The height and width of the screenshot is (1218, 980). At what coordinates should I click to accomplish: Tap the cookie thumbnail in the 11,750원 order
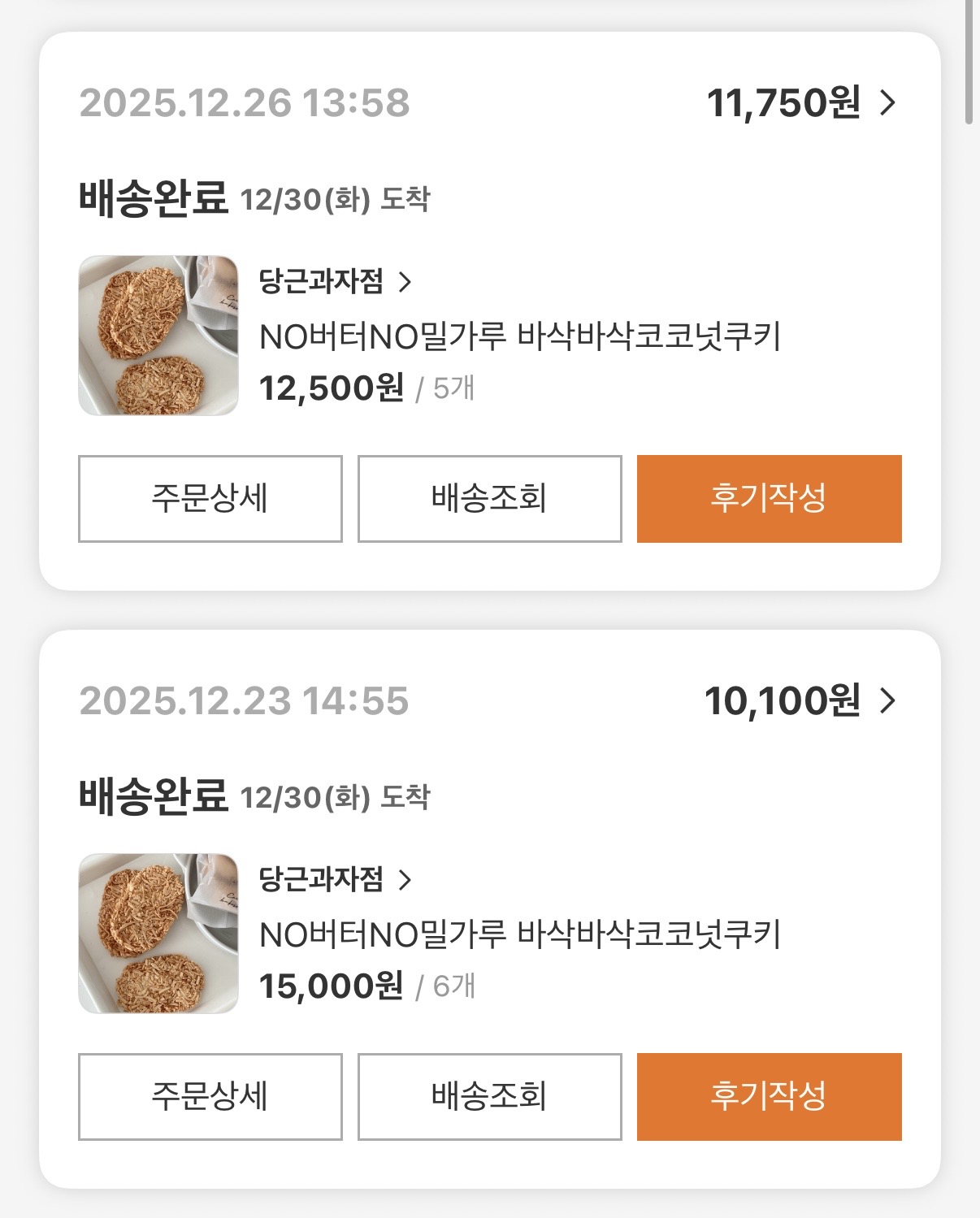pyautogui.click(x=158, y=336)
